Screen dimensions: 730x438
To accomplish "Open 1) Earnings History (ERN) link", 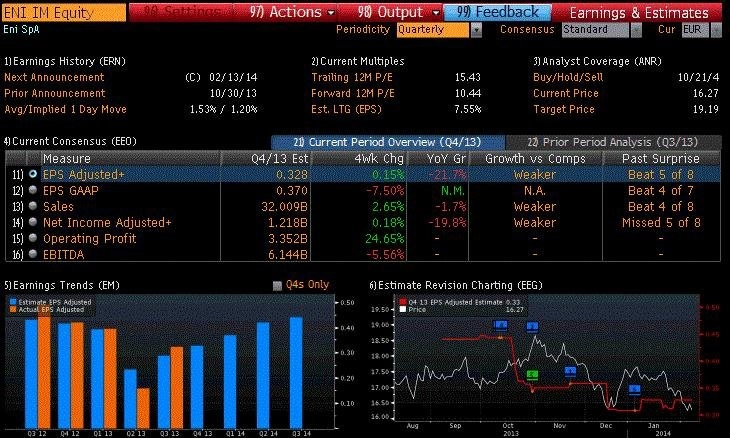I will [65, 61].
